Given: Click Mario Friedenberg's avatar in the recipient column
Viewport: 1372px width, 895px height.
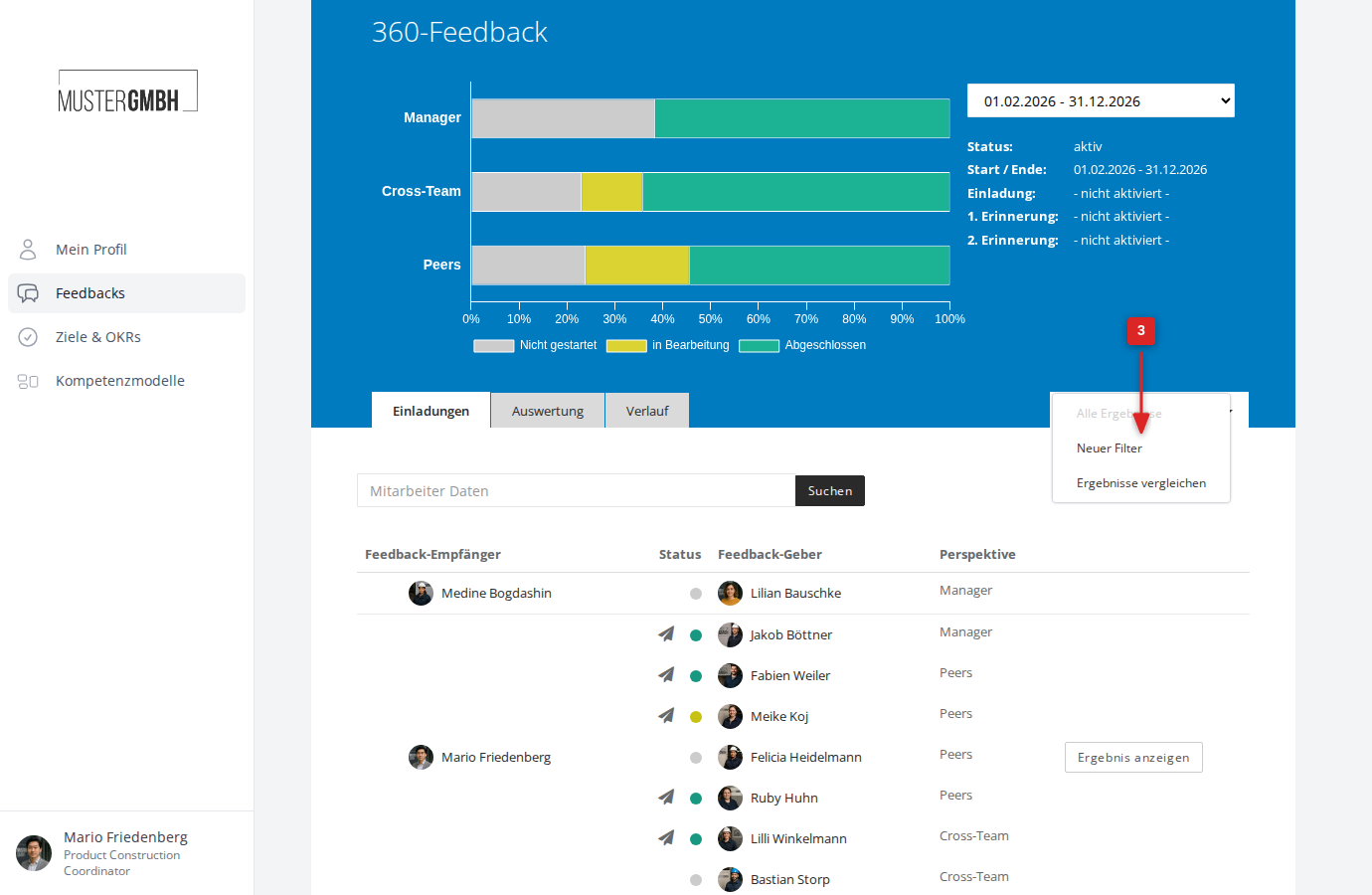Looking at the screenshot, I should (421, 757).
